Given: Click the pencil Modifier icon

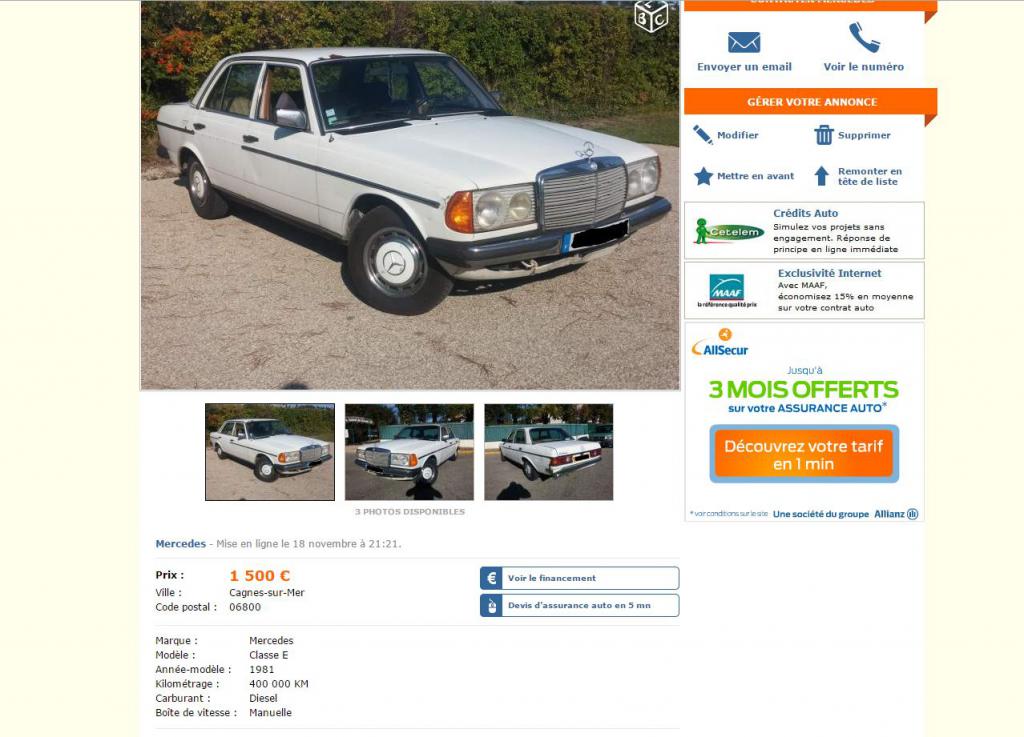Looking at the screenshot, I should pyautogui.click(x=703, y=135).
